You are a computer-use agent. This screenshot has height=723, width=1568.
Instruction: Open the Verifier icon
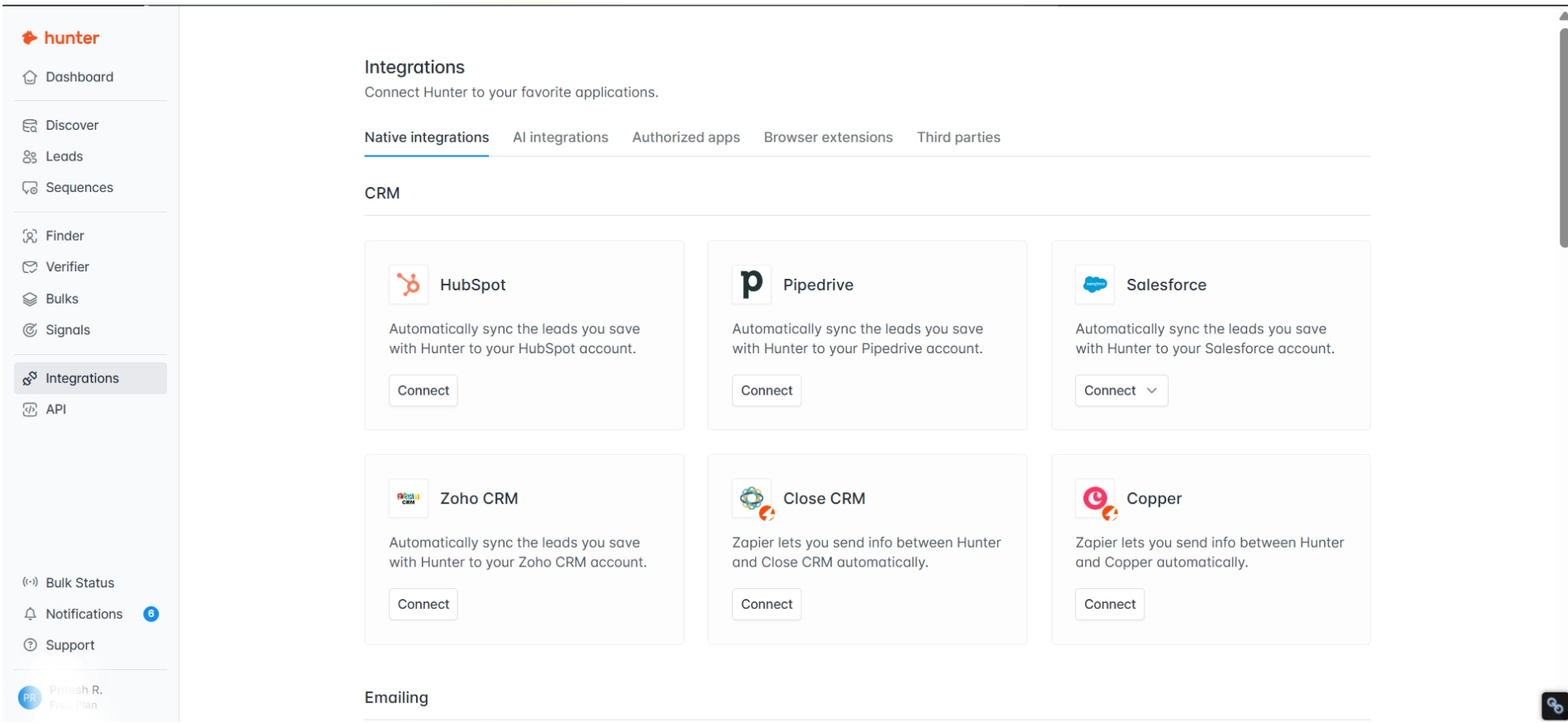click(x=30, y=267)
